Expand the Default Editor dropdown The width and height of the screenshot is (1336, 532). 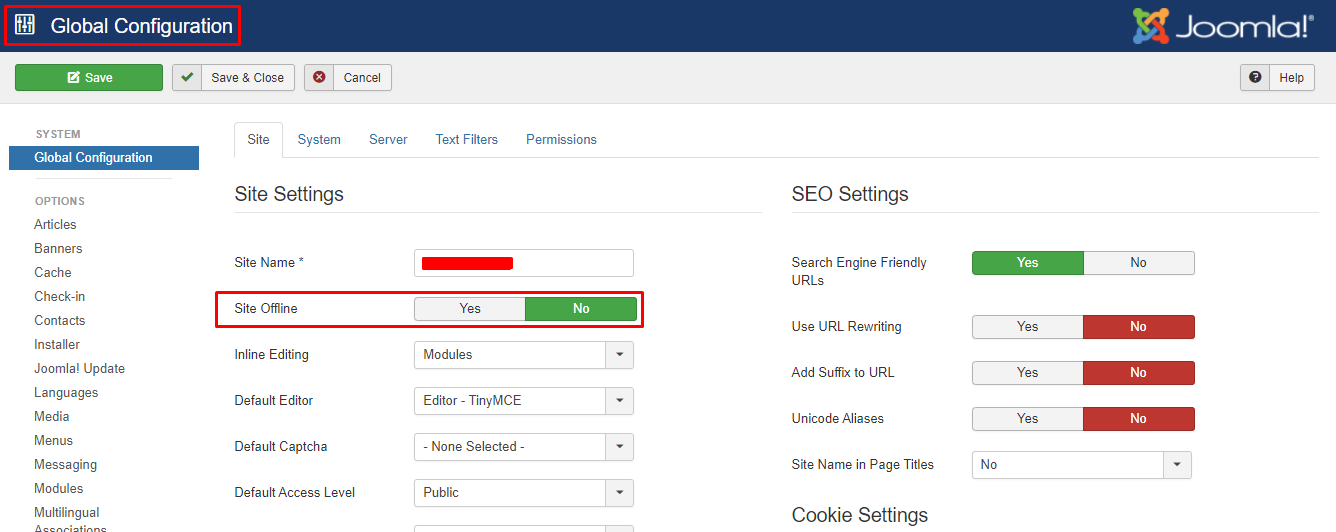coord(619,401)
